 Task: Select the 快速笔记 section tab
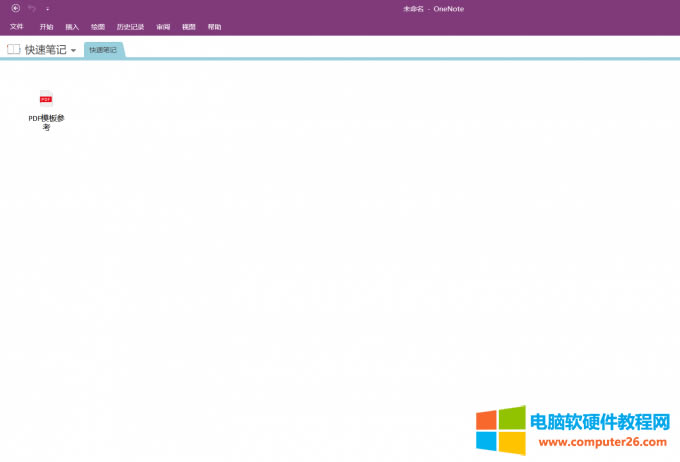point(103,49)
